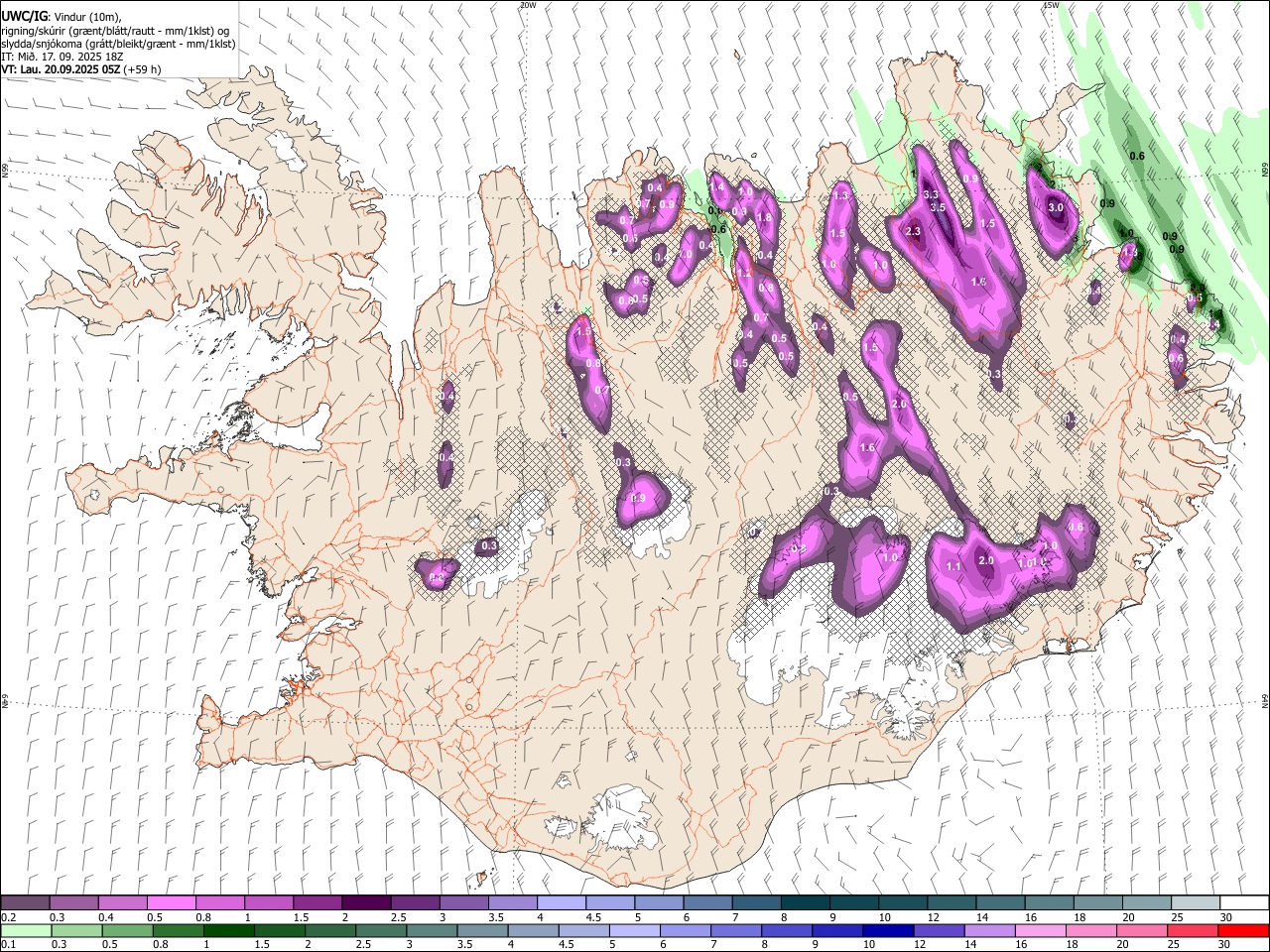Pick the violet 12 swatch in bottom legend
This screenshot has height=952, width=1270.
point(938,931)
